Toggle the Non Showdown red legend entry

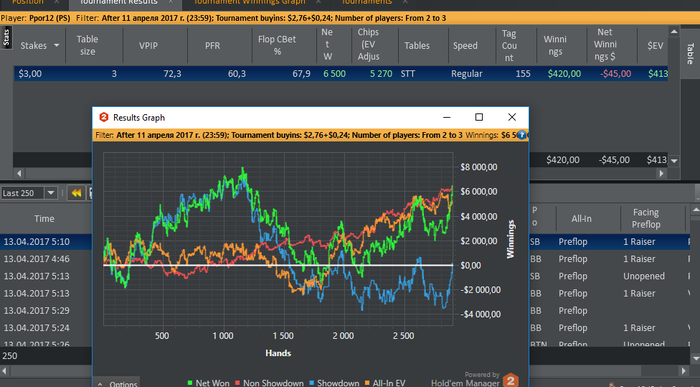coord(269,383)
